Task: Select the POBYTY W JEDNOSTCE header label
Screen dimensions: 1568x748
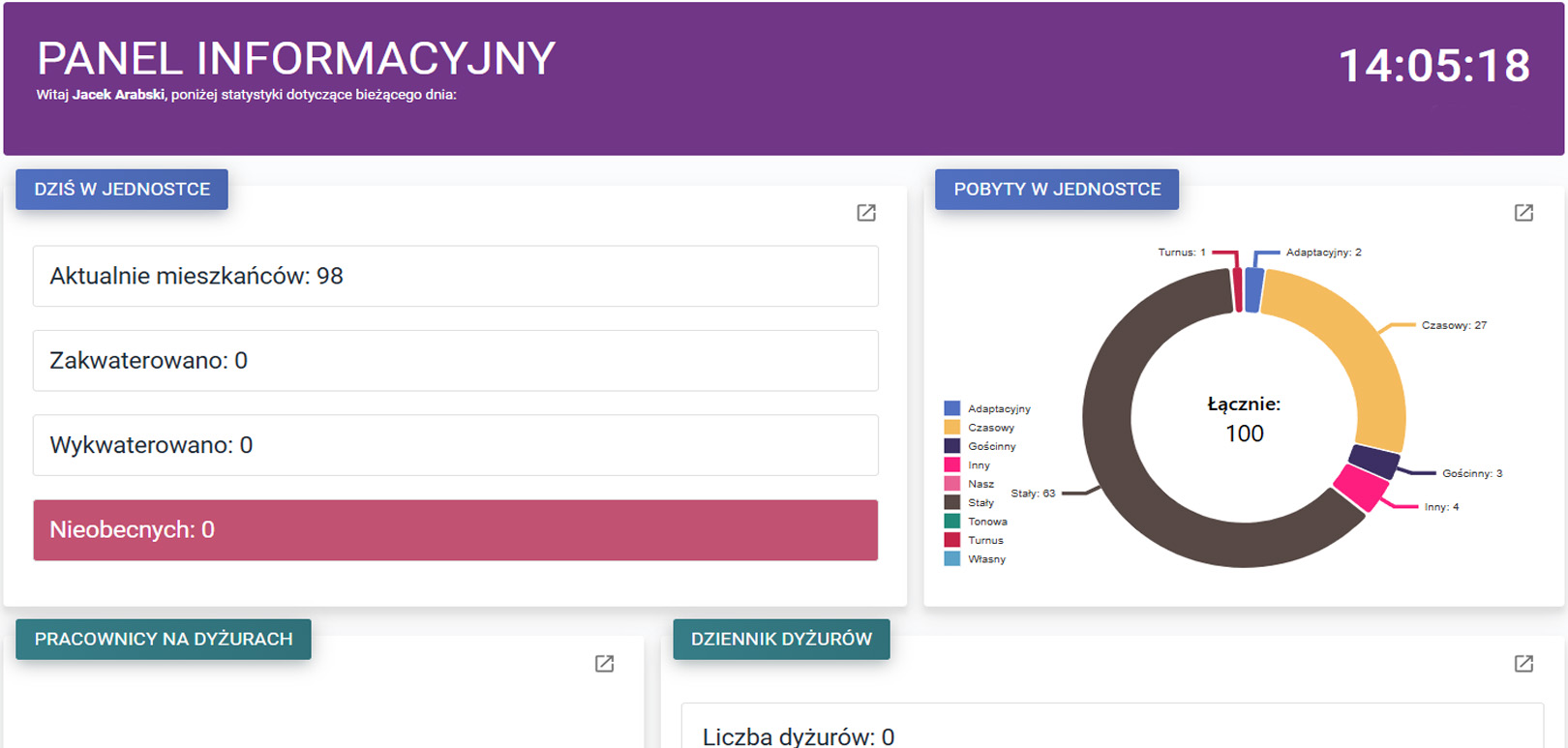Action: pyautogui.click(x=1056, y=190)
